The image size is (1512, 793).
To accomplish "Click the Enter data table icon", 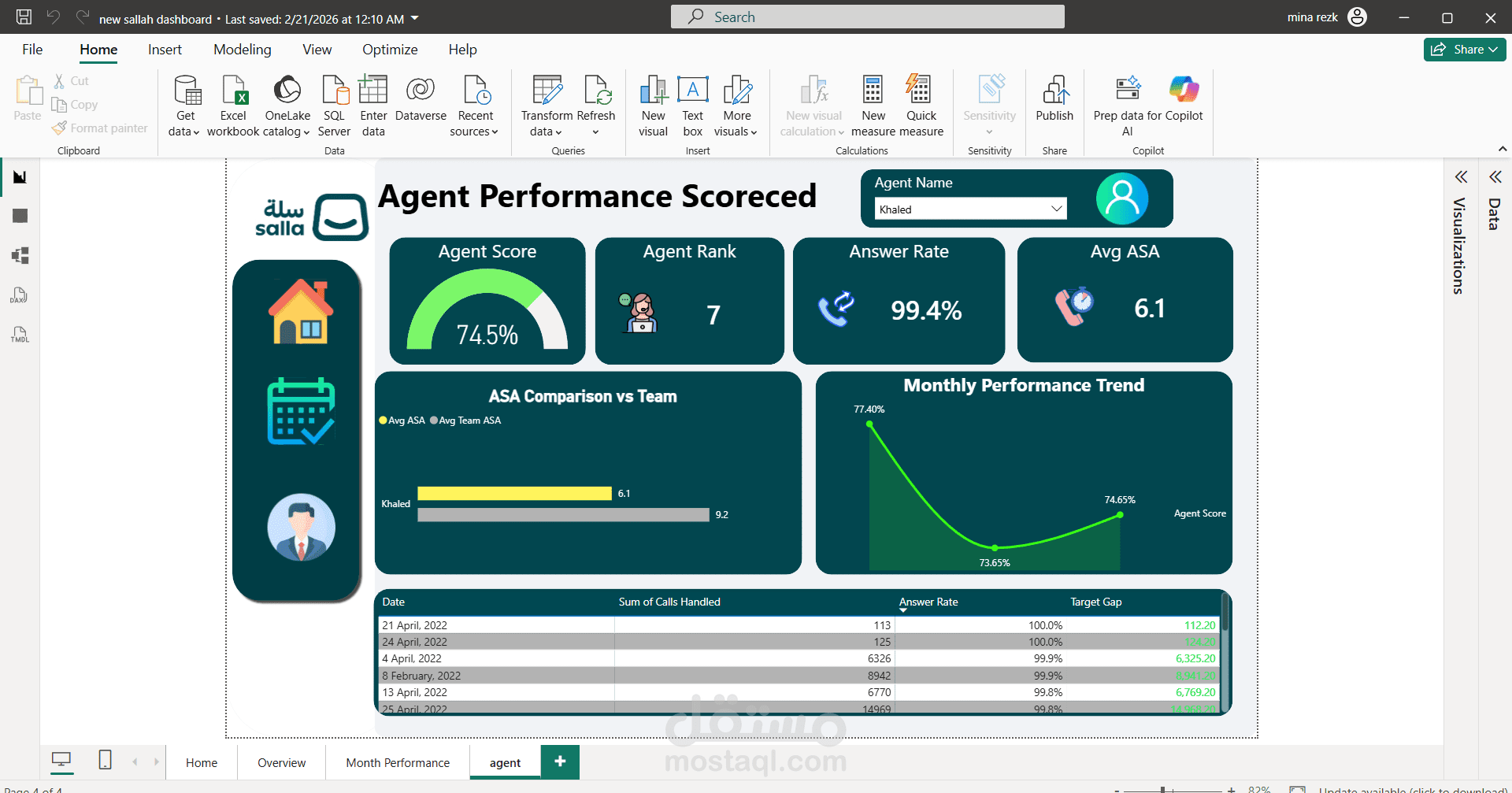I will 373,90.
